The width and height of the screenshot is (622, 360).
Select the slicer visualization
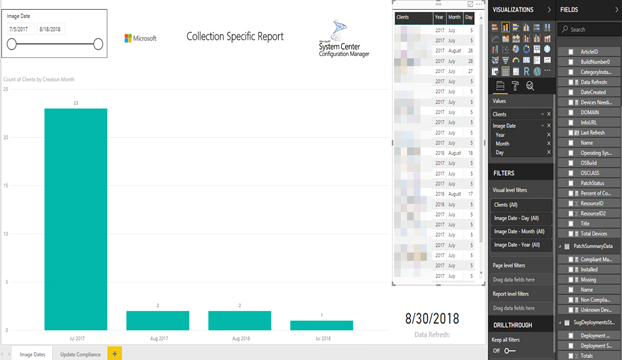point(495,71)
